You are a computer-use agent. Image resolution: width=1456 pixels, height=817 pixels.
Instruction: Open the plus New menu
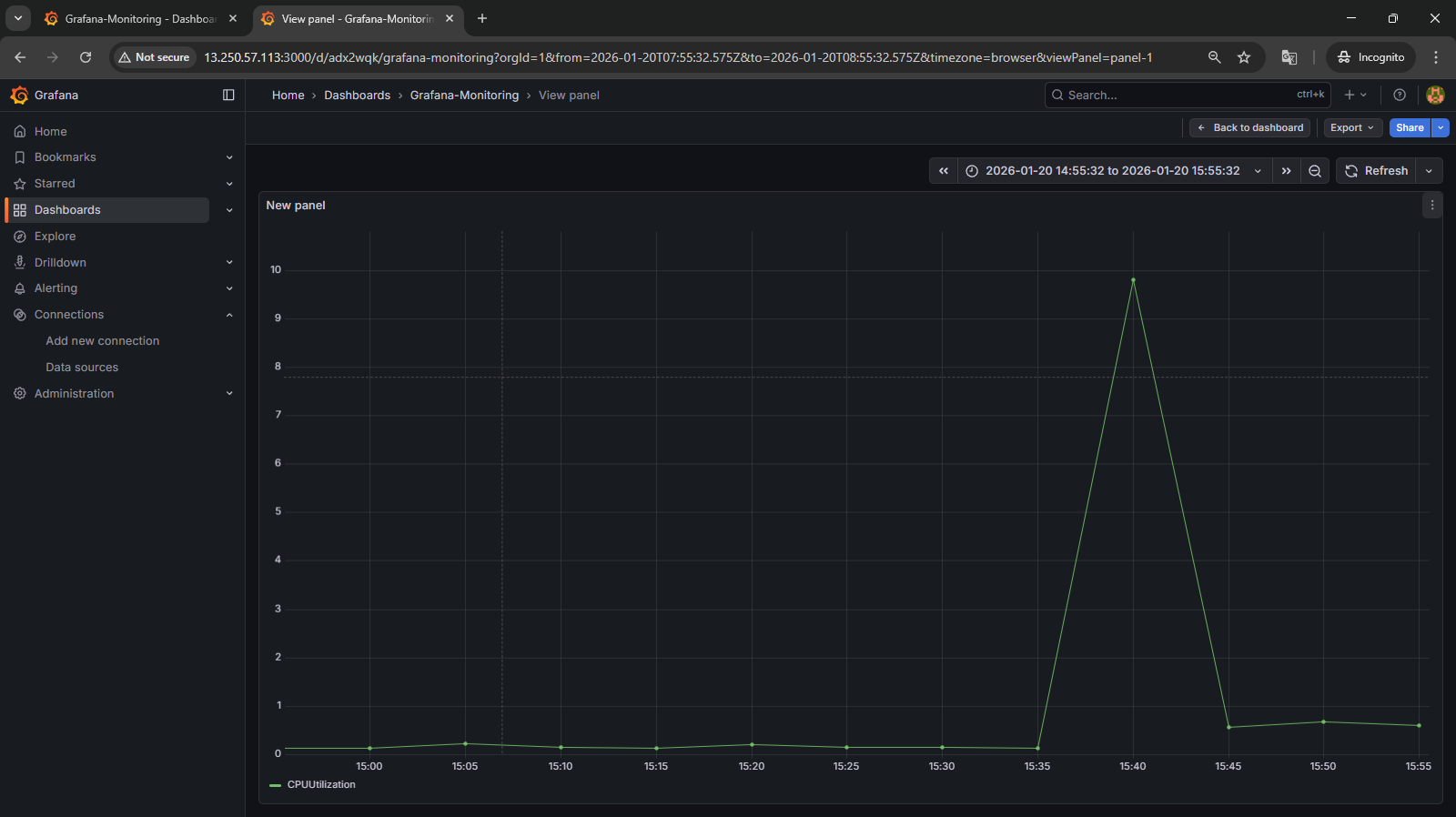click(x=1355, y=95)
